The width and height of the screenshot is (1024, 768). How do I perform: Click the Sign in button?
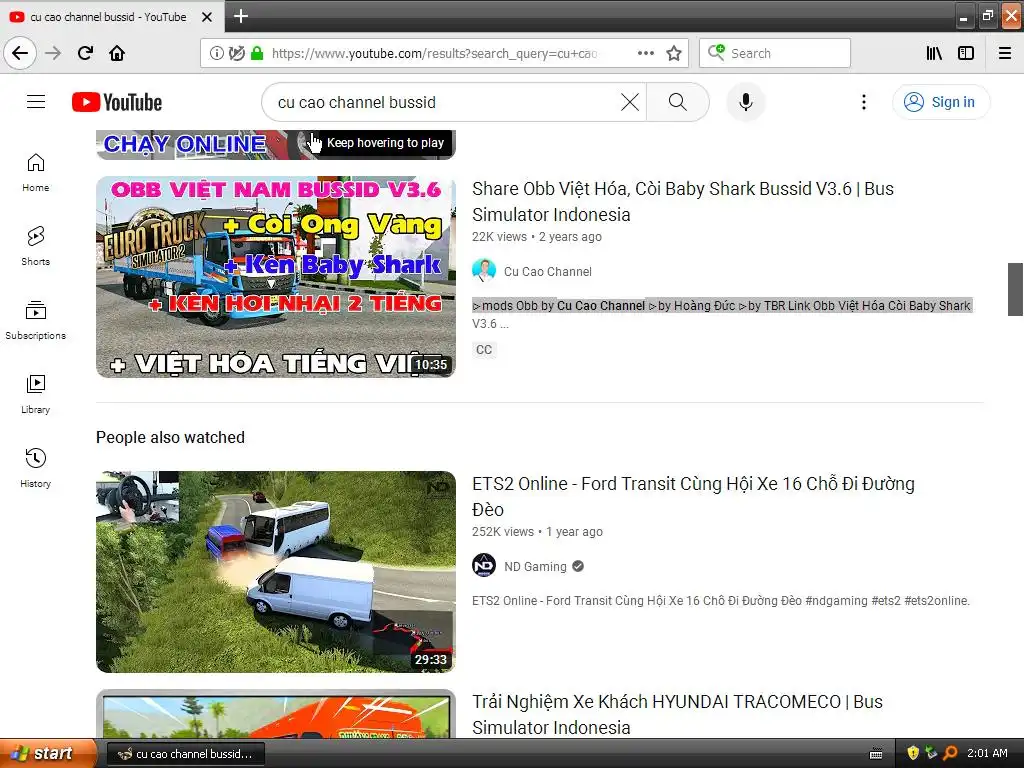pyautogui.click(x=941, y=103)
